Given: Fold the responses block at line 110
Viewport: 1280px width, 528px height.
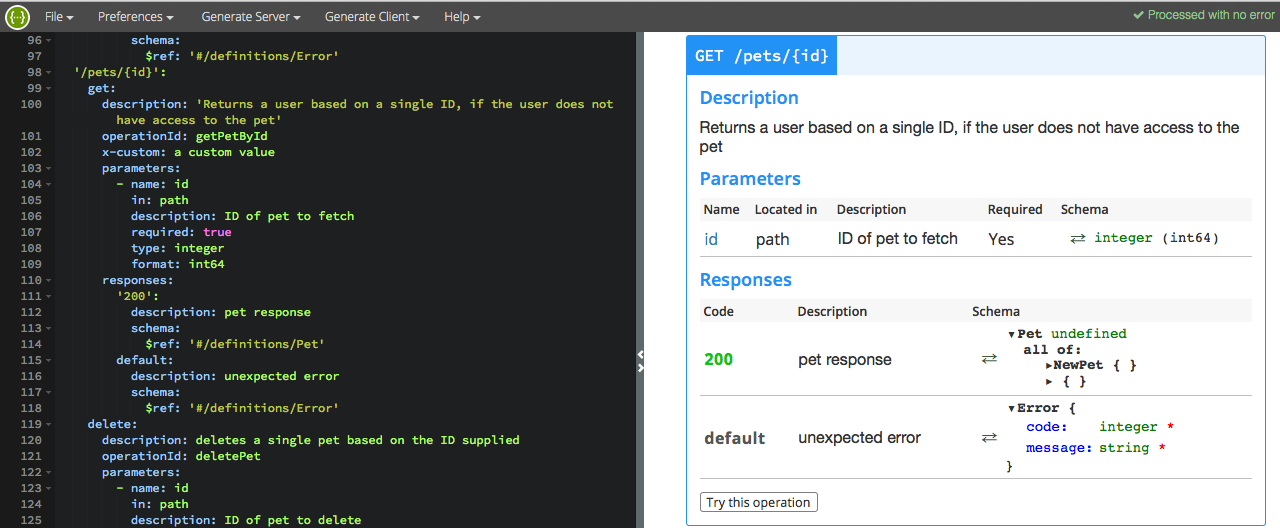Looking at the screenshot, I should coord(49,281).
